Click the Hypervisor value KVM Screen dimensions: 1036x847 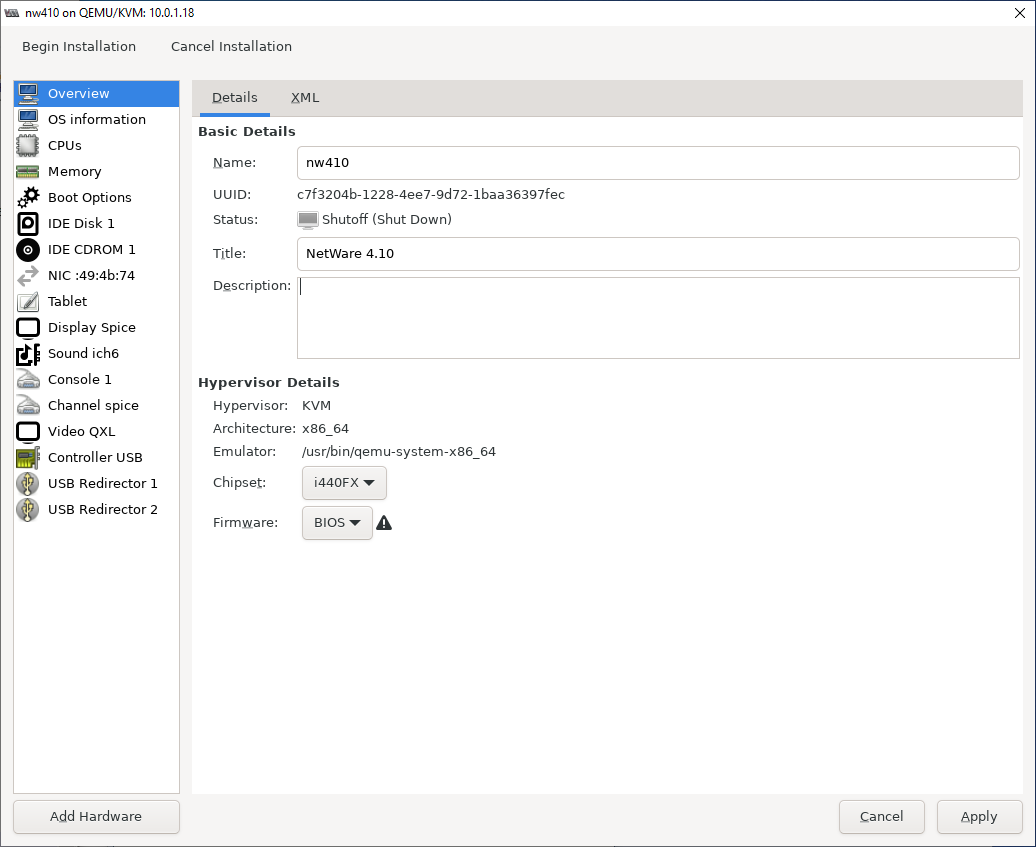(316, 406)
